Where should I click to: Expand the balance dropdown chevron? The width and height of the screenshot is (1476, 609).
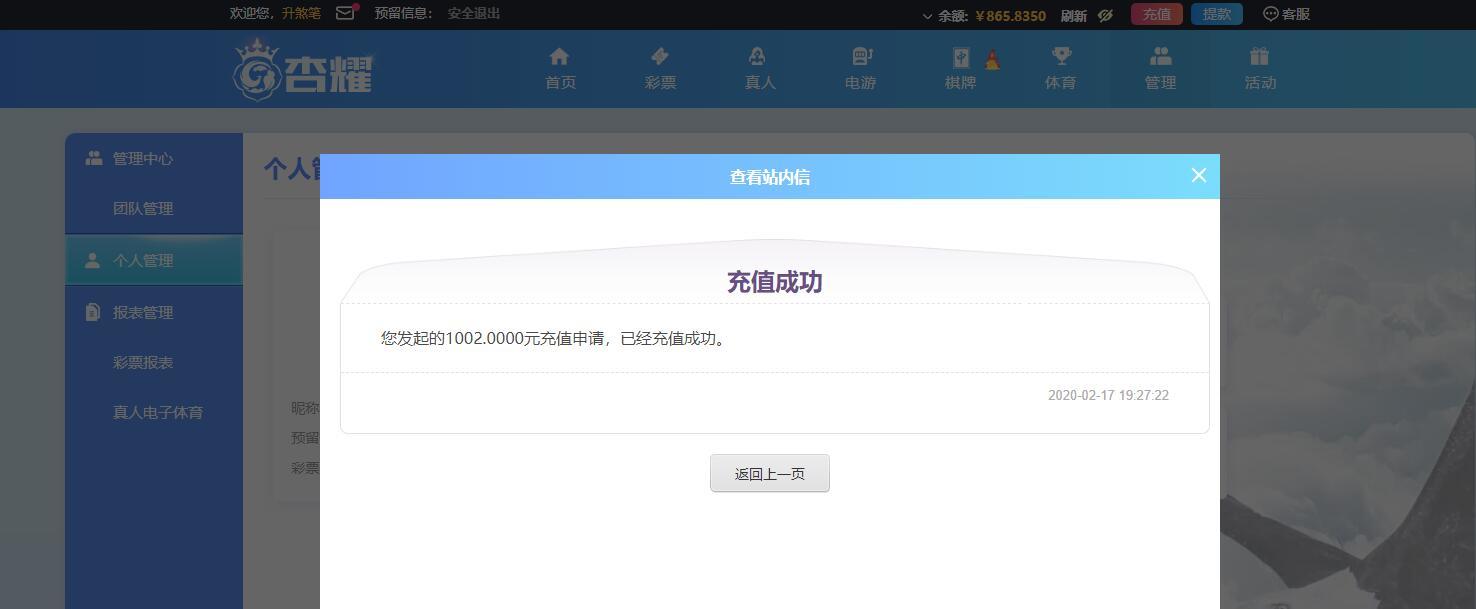tap(927, 16)
